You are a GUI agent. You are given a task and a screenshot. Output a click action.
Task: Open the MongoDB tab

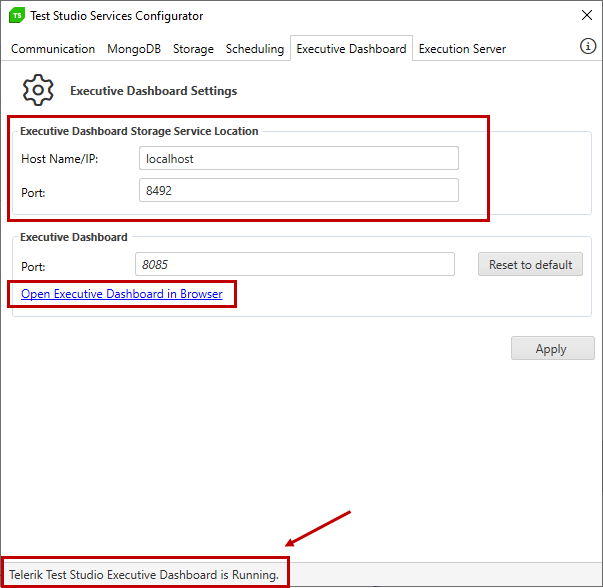(x=134, y=49)
